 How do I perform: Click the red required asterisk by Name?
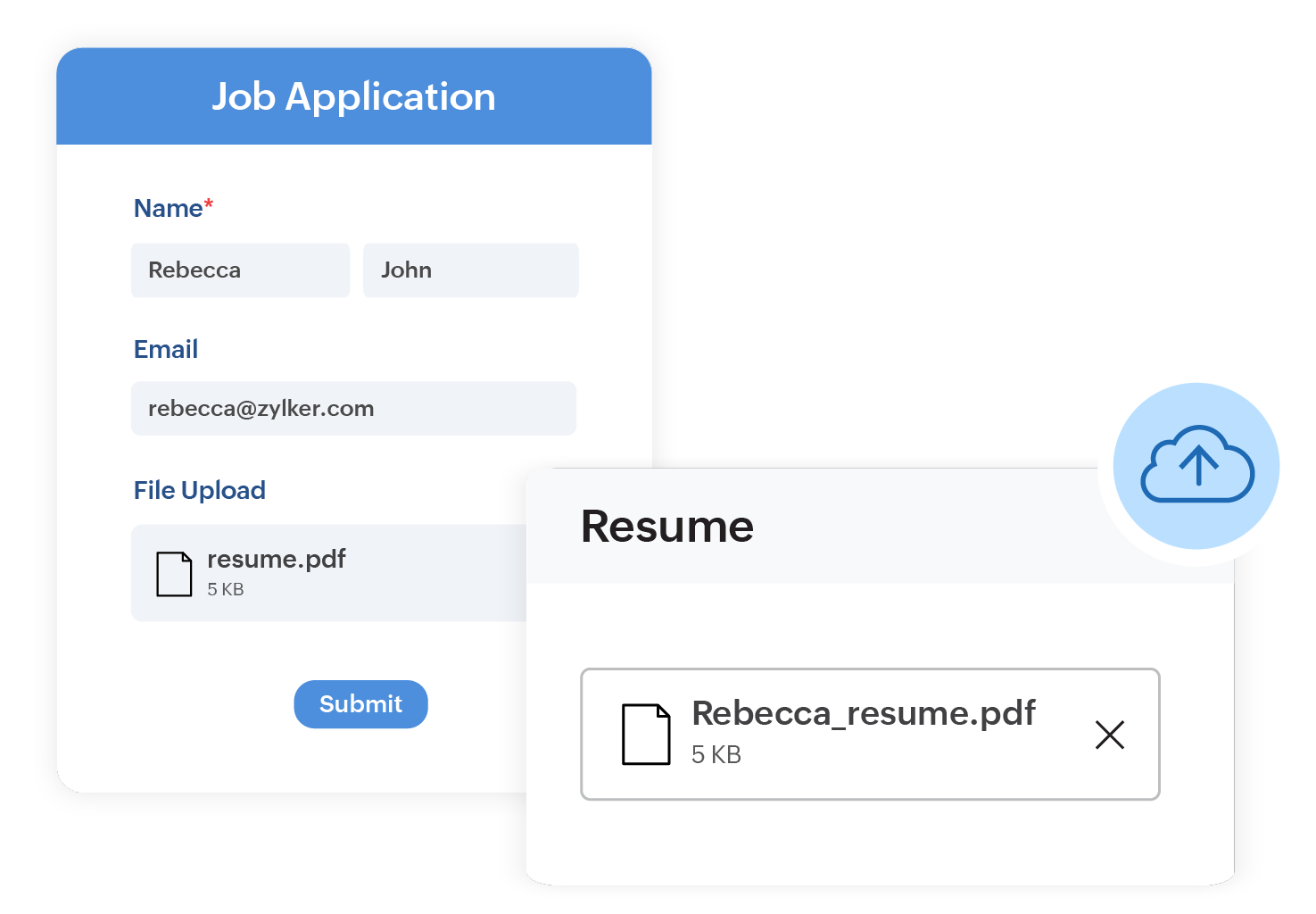click(x=209, y=204)
